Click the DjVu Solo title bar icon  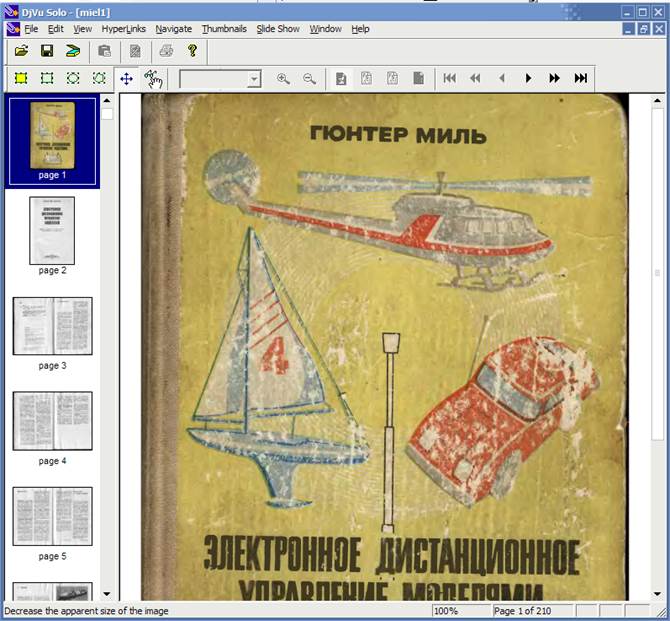coord(12,12)
